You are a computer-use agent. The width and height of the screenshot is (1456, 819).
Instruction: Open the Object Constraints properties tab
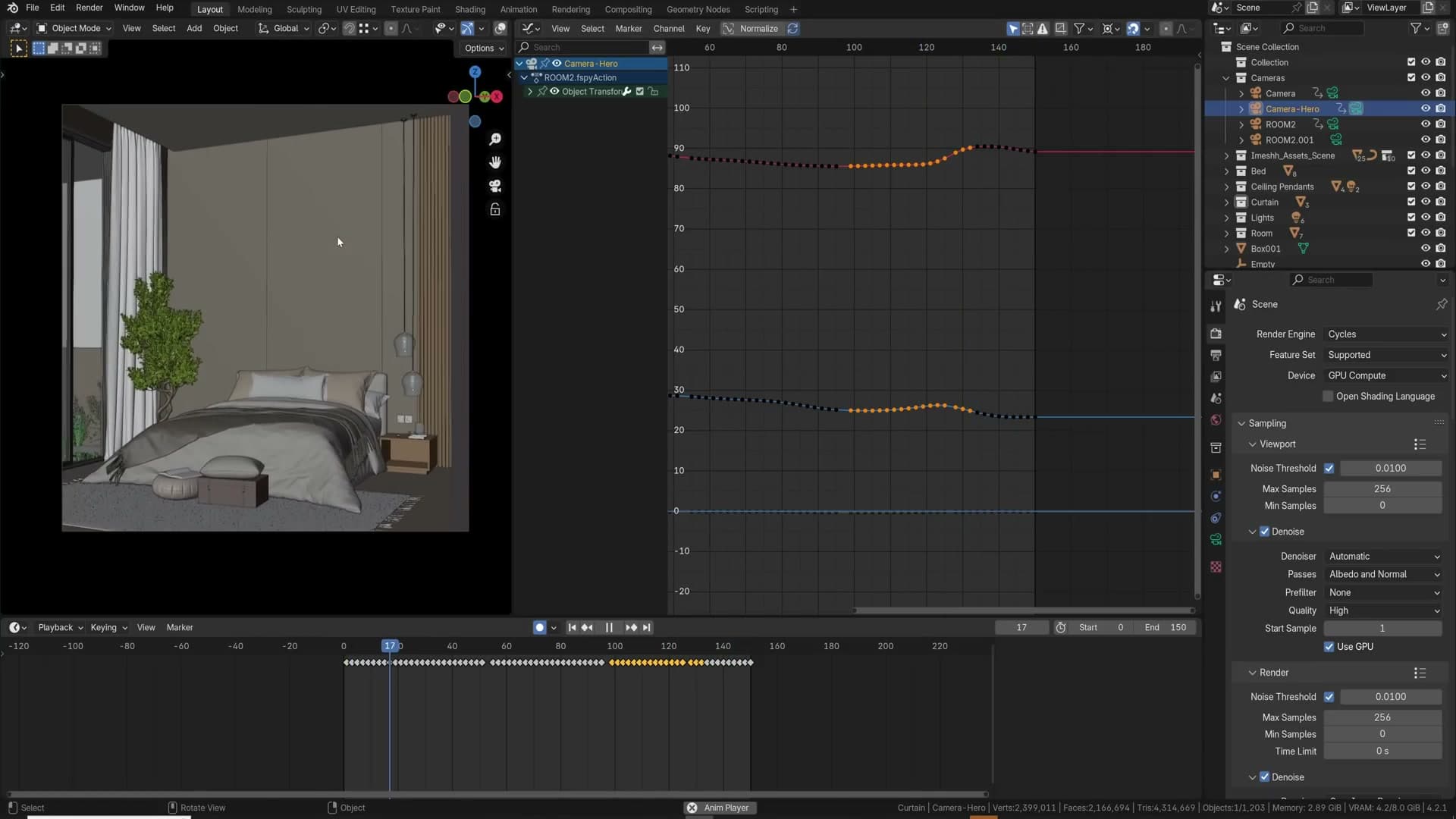coord(1216,518)
